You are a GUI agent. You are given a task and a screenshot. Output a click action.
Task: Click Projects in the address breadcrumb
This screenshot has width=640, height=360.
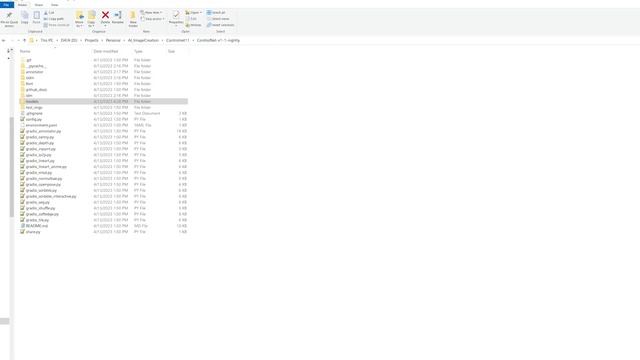coord(91,40)
